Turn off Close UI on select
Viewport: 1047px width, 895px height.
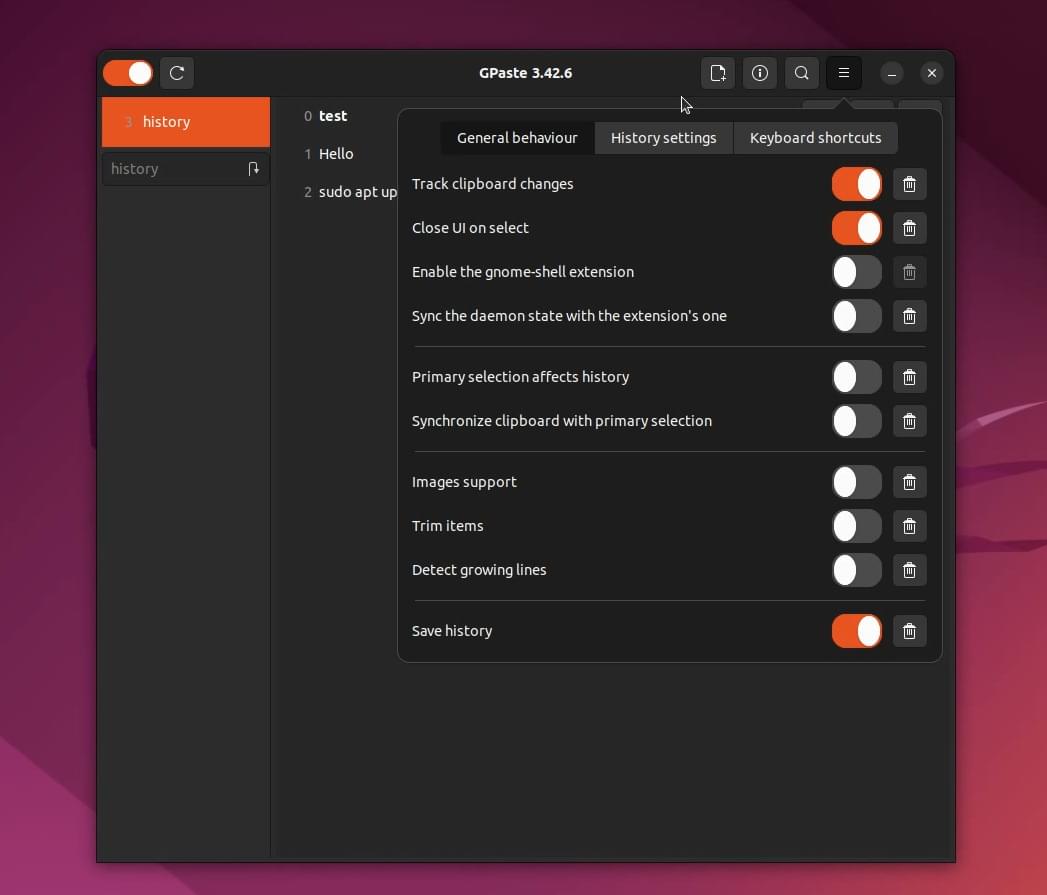(x=857, y=228)
